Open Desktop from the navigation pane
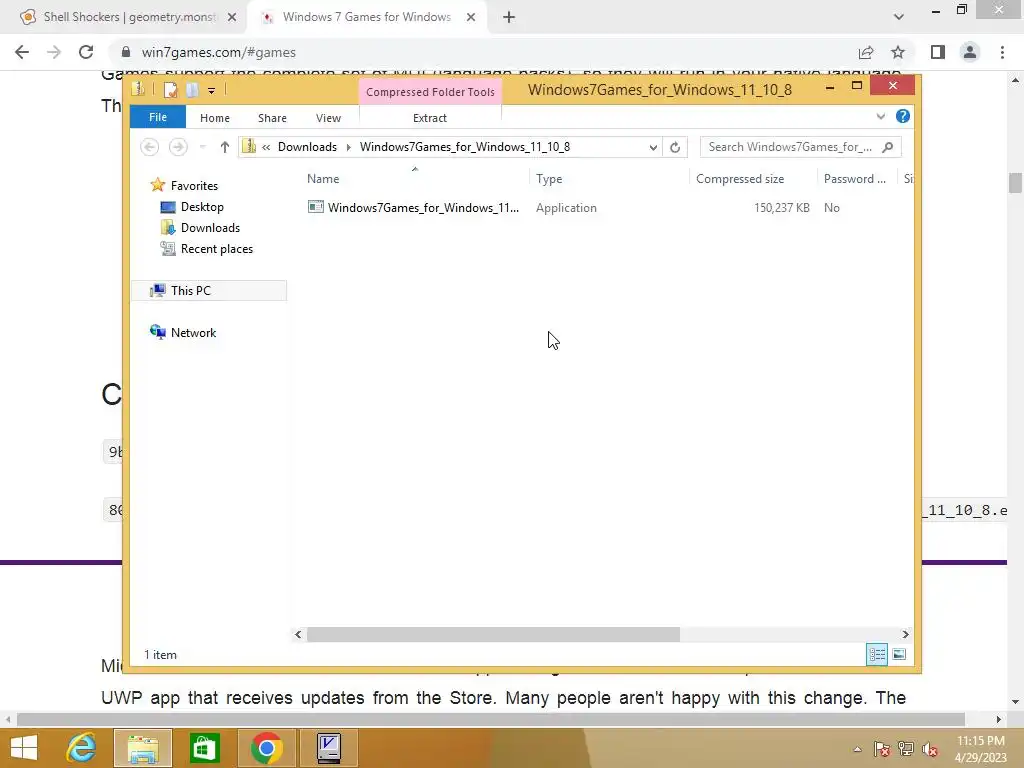 pos(202,207)
